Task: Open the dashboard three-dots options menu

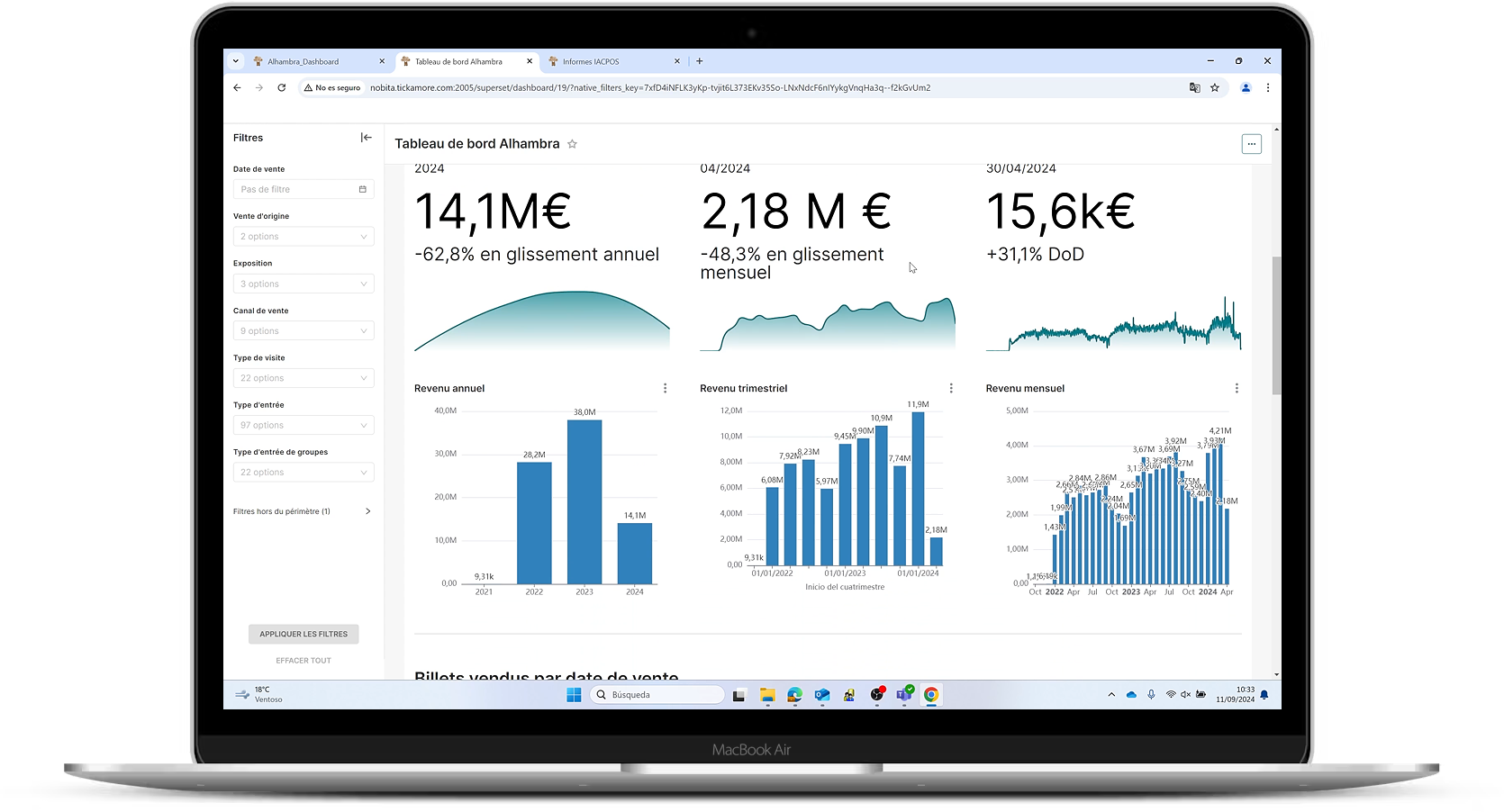Action: coord(1251,144)
